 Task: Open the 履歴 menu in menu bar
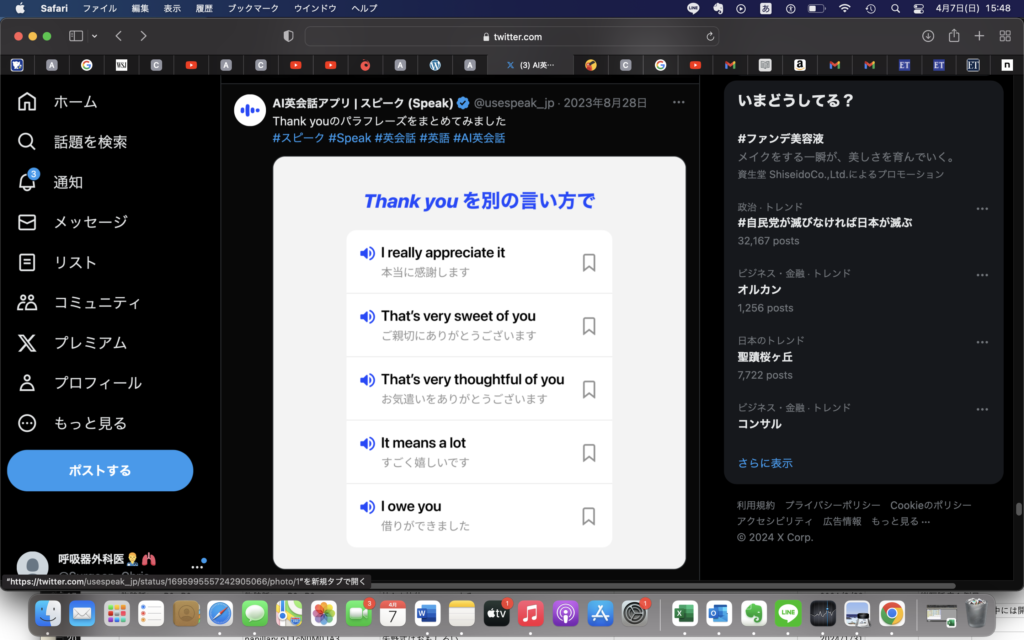point(204,8)
